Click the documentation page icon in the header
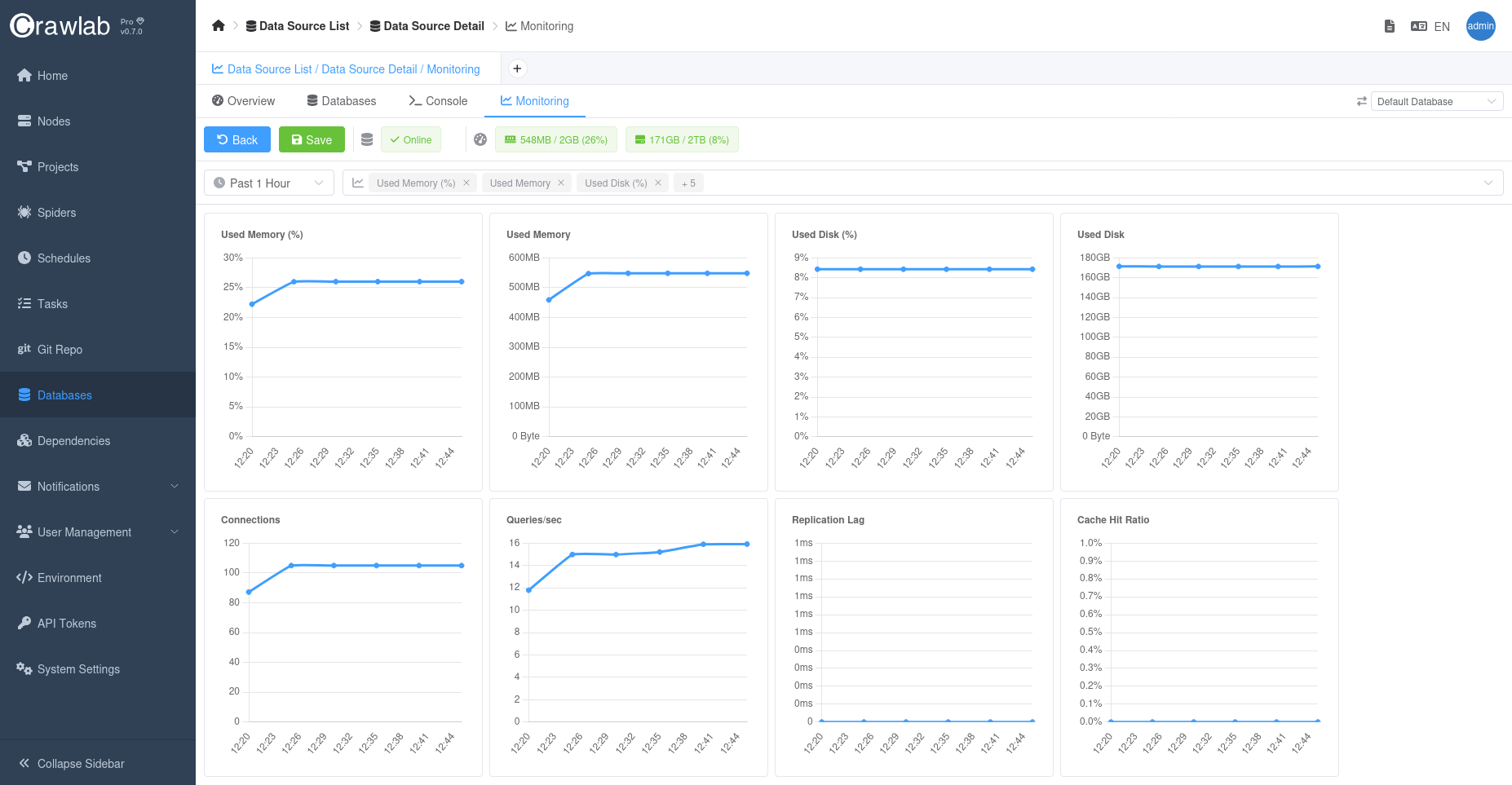The width and height of the screenshot is (1512, 785). click(x=1389, y=25)
